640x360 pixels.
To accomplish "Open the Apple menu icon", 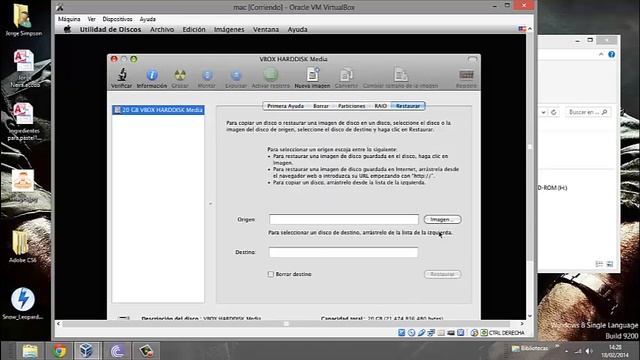I will (67, 29).
